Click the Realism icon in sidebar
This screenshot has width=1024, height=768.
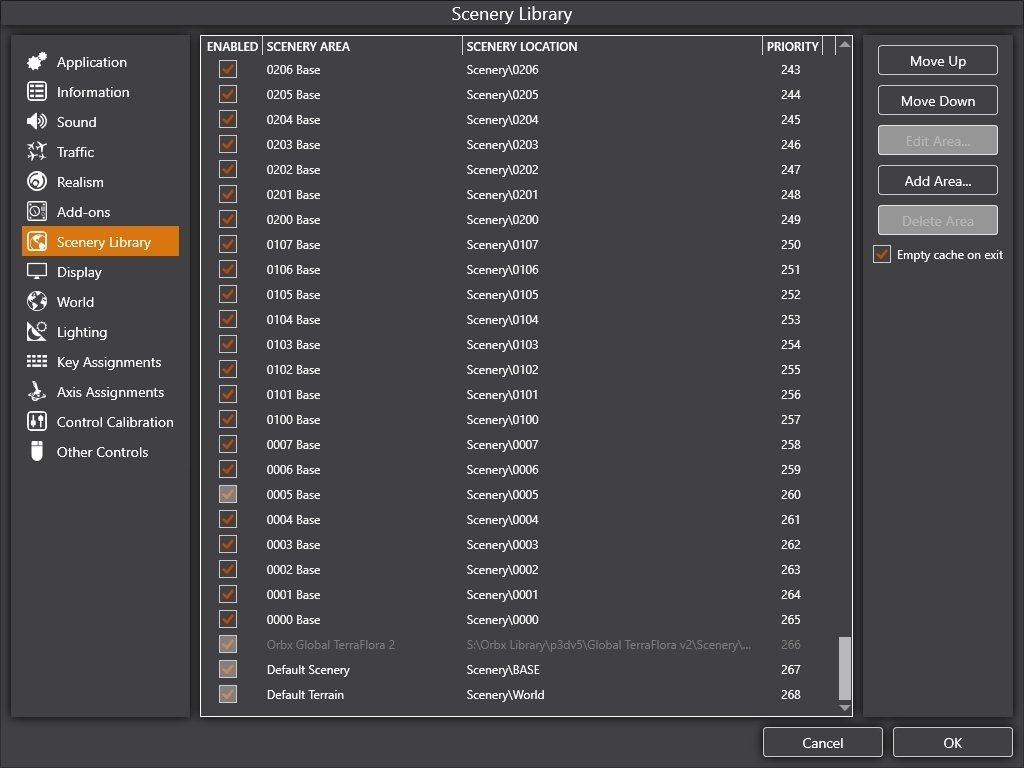37,182
